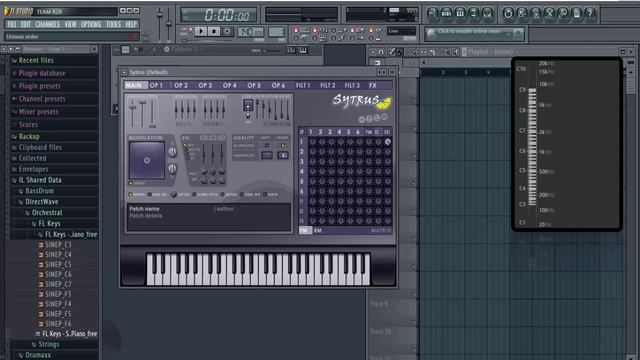Start playback with the Play button
Viewport: 640px width, 360px height.
pos(201,31)
